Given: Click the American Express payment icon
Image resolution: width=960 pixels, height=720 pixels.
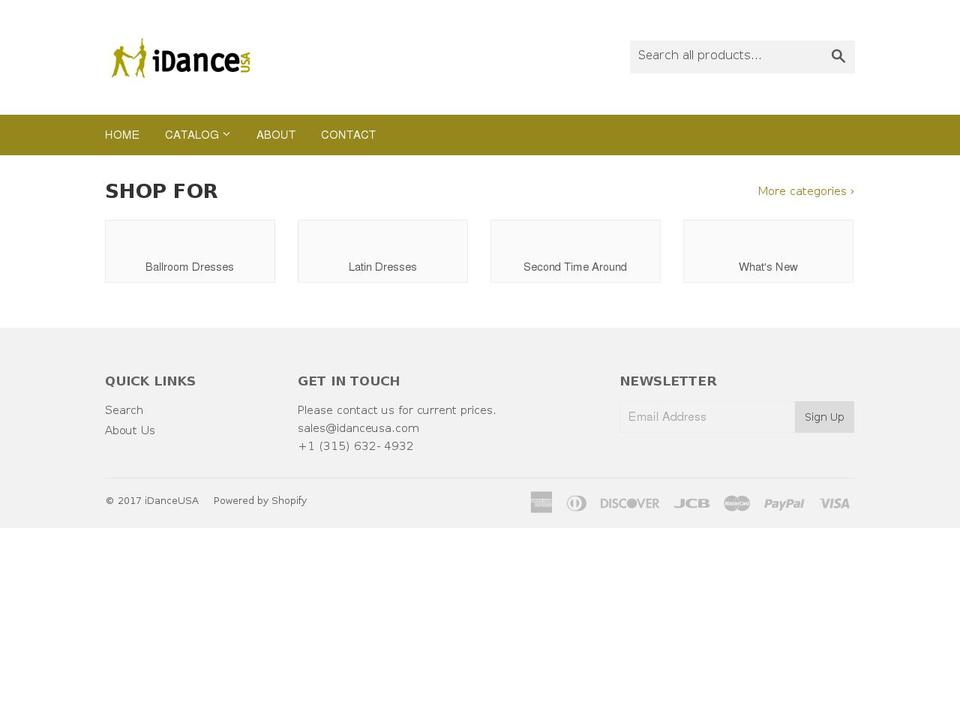Looking at the screenshot, I should (541, 503).
